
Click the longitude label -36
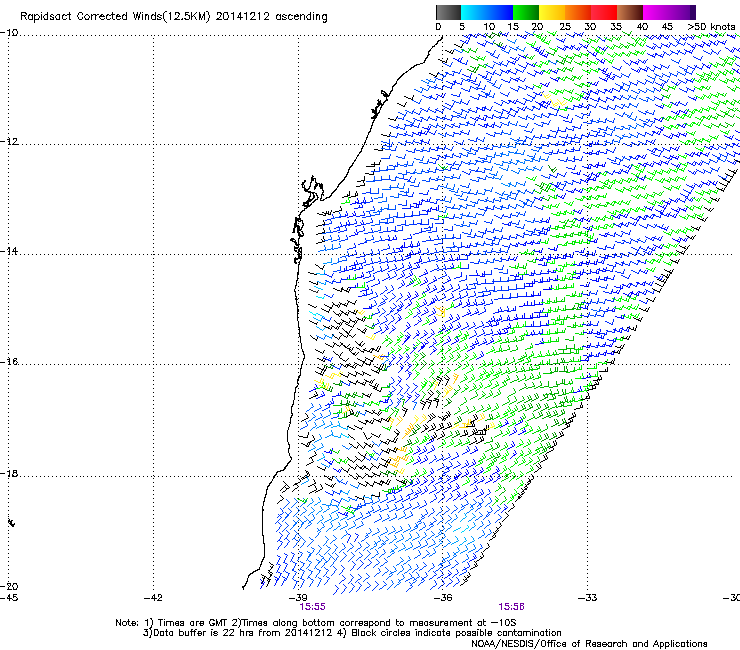(x=443, y=598)
